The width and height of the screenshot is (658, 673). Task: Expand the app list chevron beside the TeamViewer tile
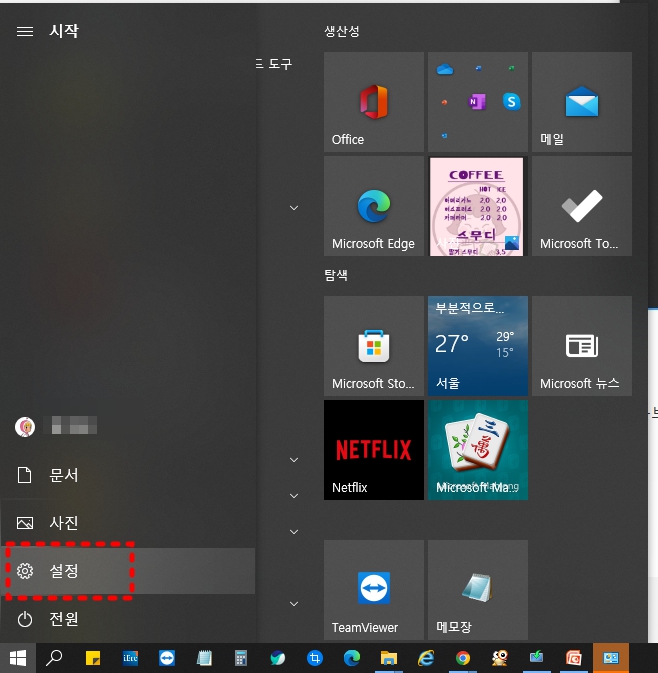coord(294,604)
